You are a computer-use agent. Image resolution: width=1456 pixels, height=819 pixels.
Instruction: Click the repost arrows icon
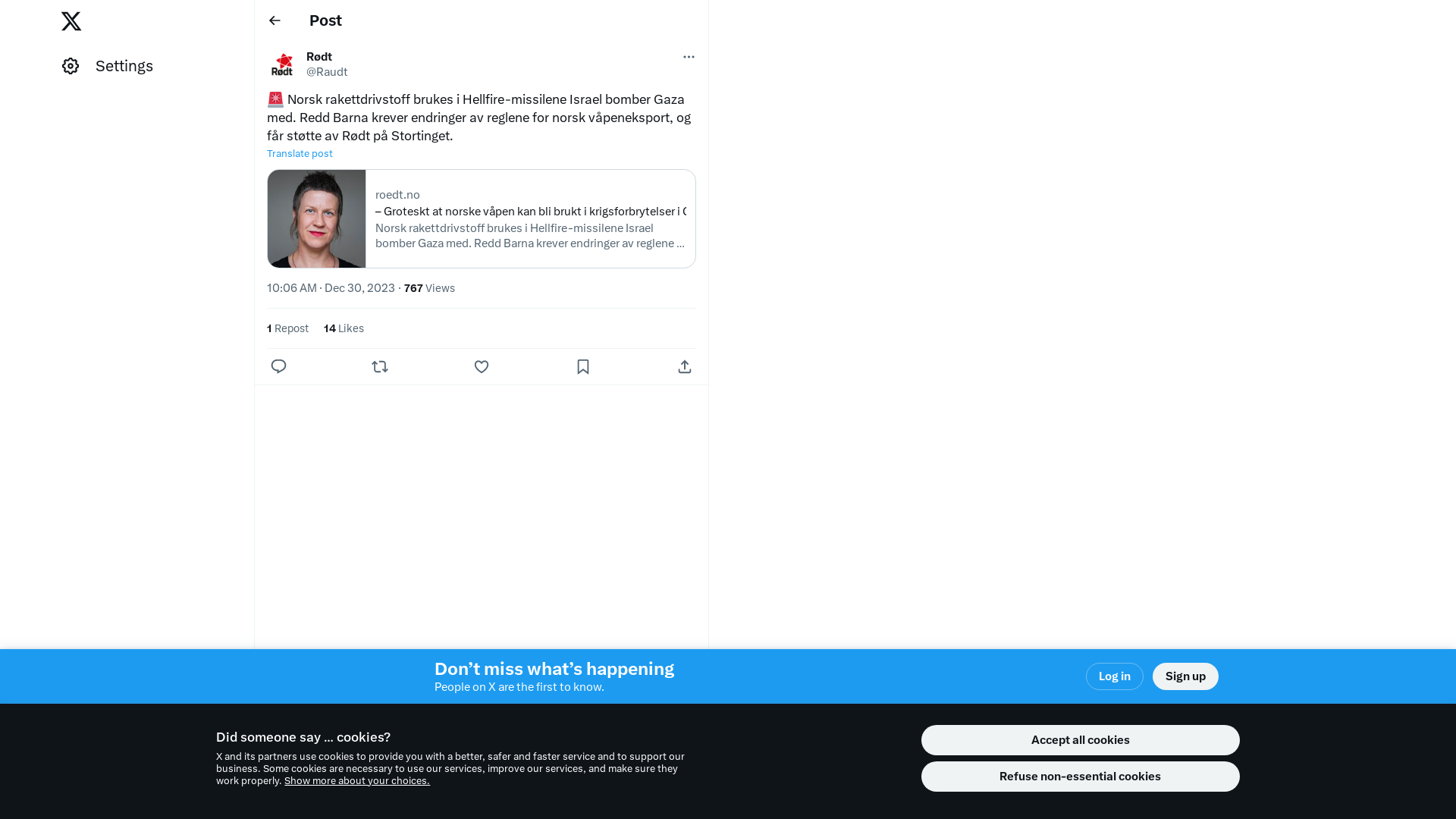(380, 367)
